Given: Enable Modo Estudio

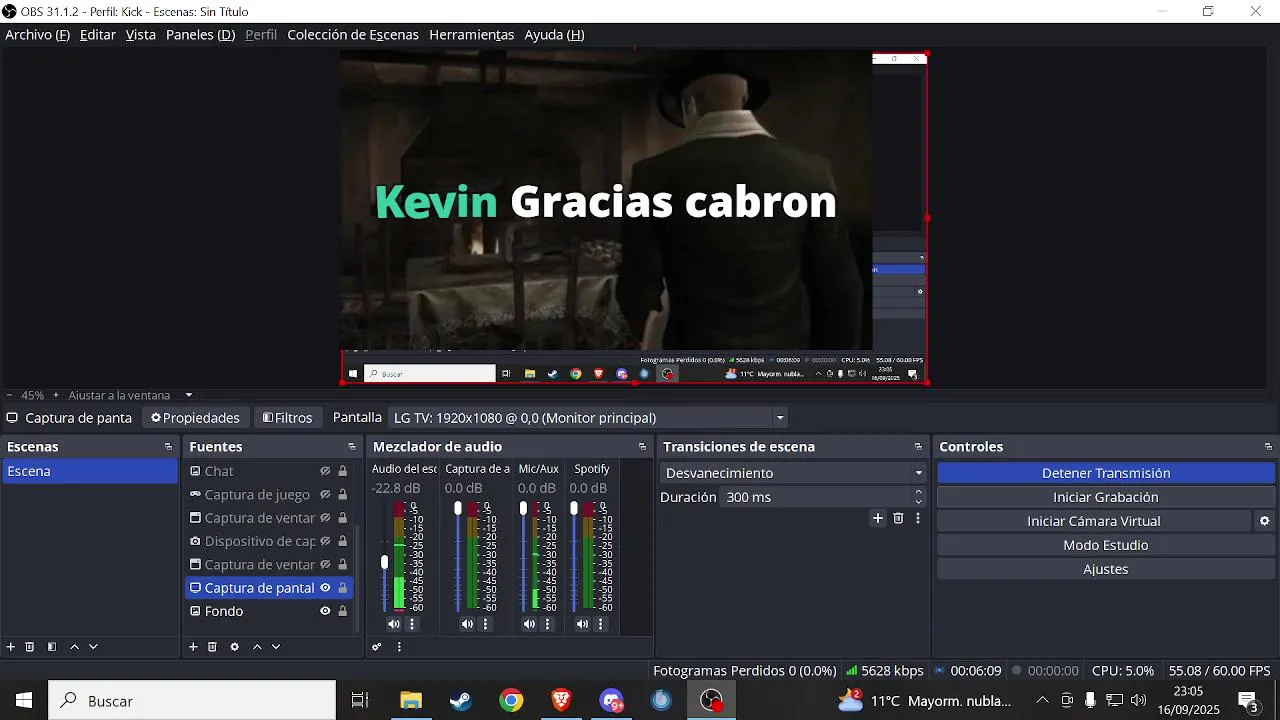Looking at the screenshot, I should [1106, 545].
